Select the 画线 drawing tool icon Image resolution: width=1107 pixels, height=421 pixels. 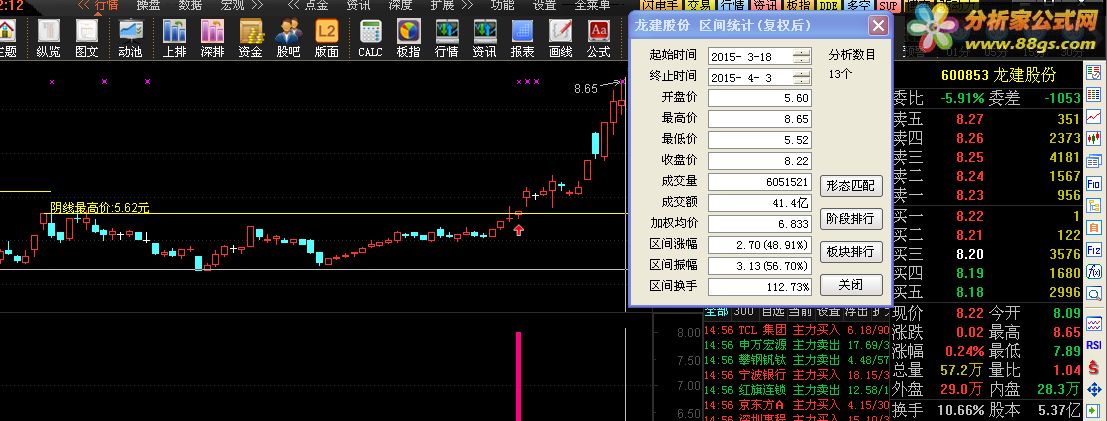[561, 38]
